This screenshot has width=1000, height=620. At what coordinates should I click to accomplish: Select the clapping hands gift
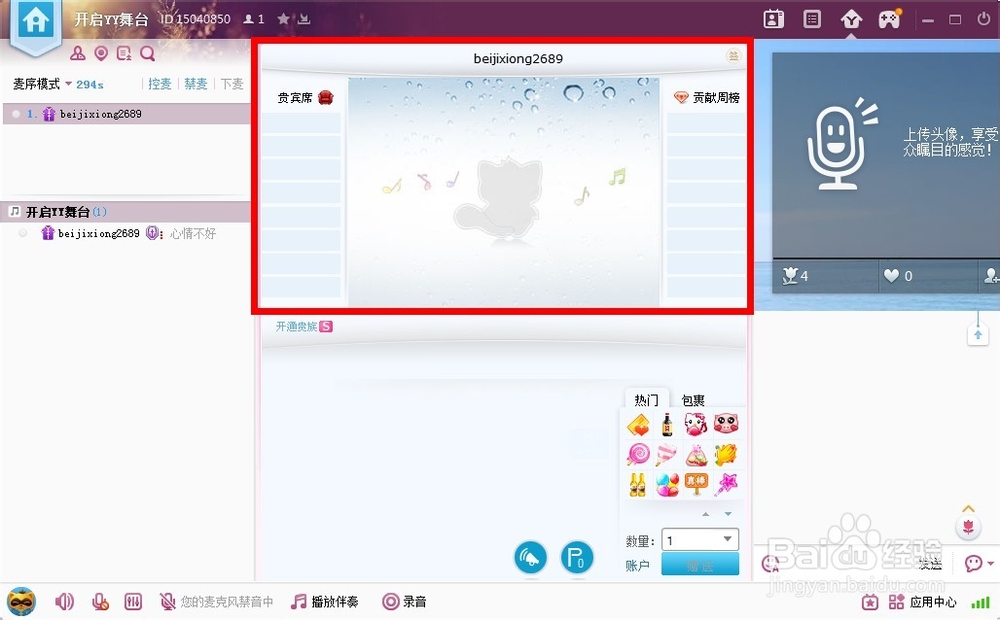tap(726, 454)
